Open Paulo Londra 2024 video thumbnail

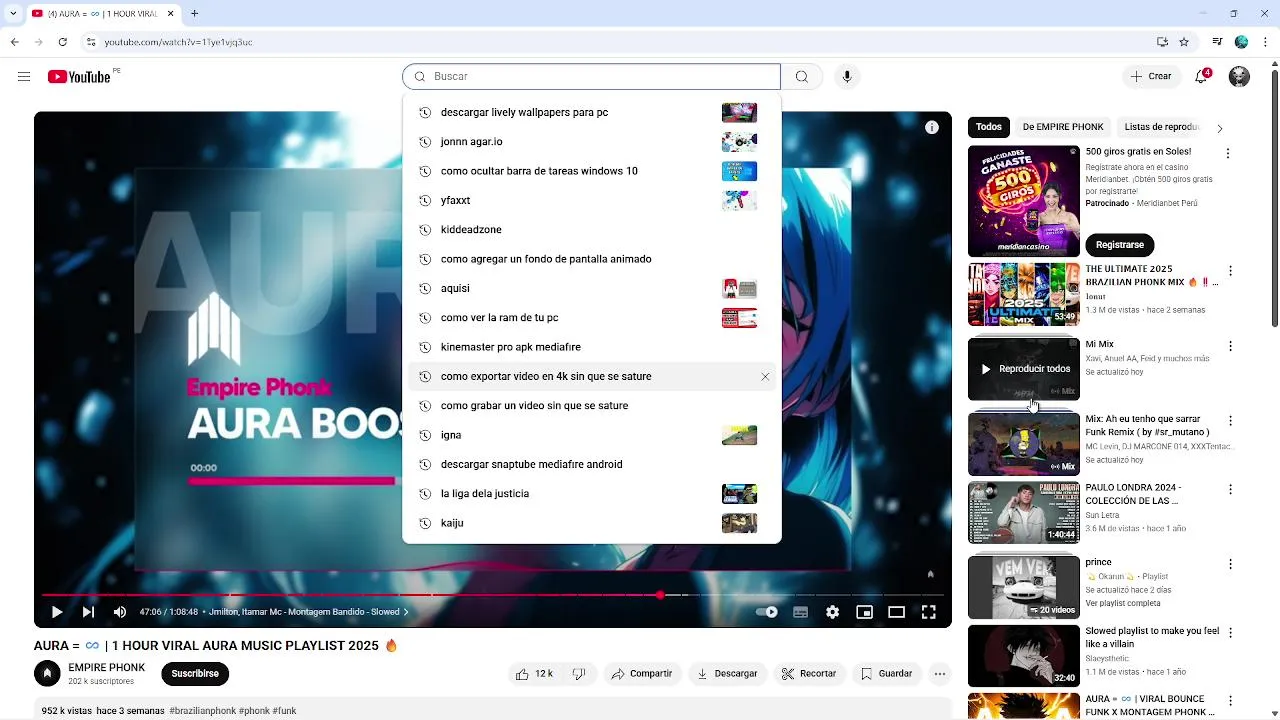tap(1024, 513)
